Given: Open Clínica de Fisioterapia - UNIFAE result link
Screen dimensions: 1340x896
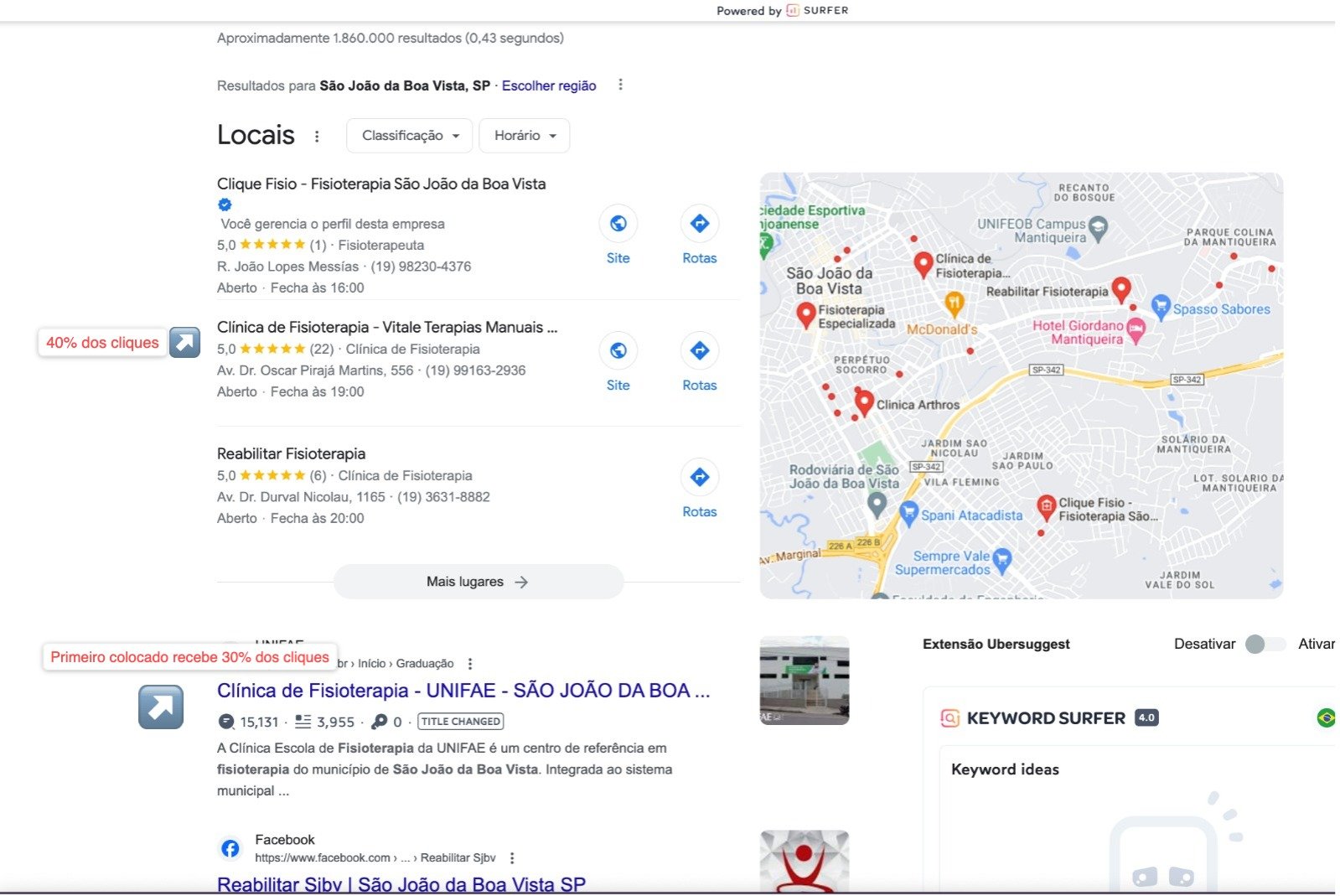Looking at the screenshot, I should pyautogui.click(x=463, y=691).
